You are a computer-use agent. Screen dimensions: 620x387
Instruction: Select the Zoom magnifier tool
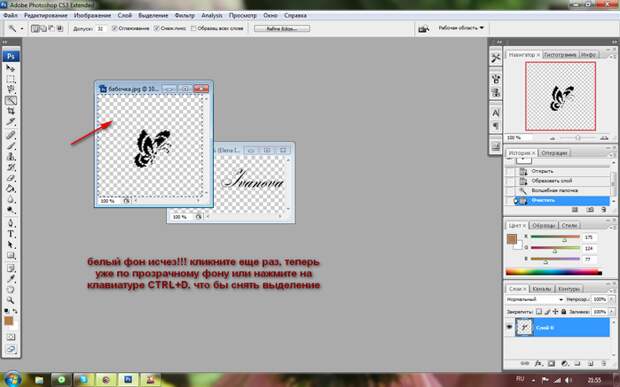tap(11, 300)
